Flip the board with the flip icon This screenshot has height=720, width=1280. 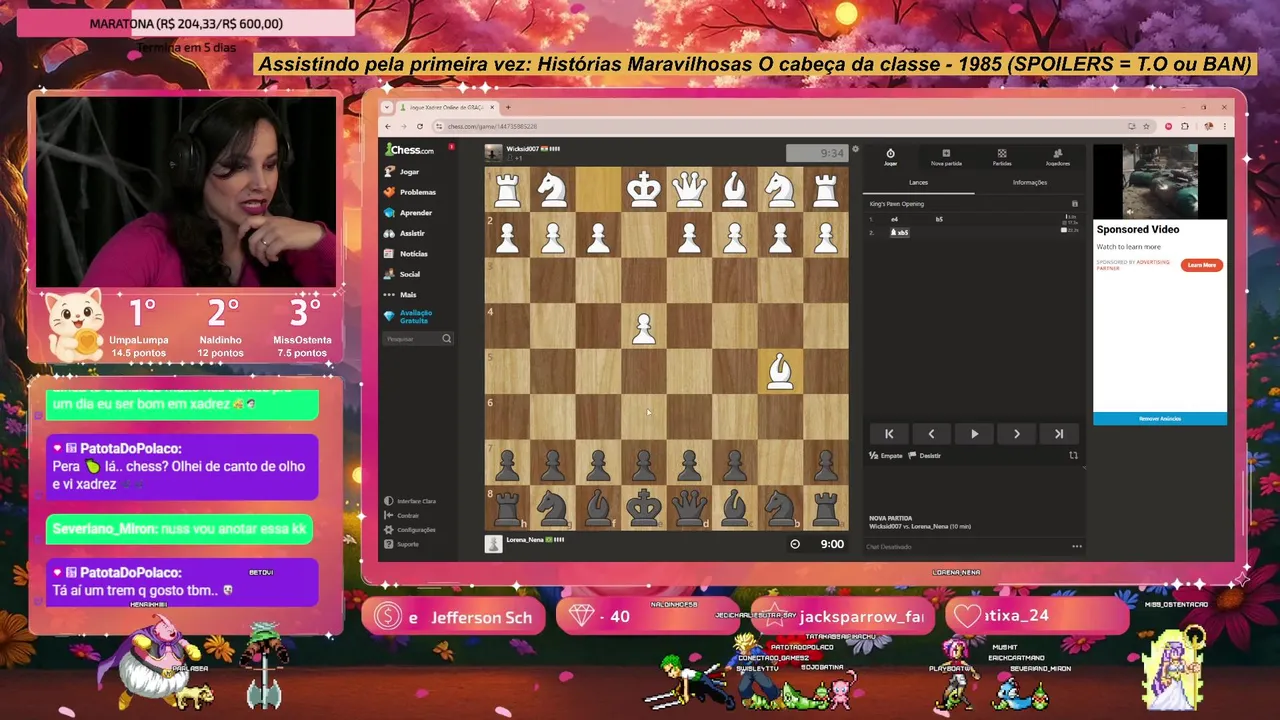click(x=1073, y=456)
